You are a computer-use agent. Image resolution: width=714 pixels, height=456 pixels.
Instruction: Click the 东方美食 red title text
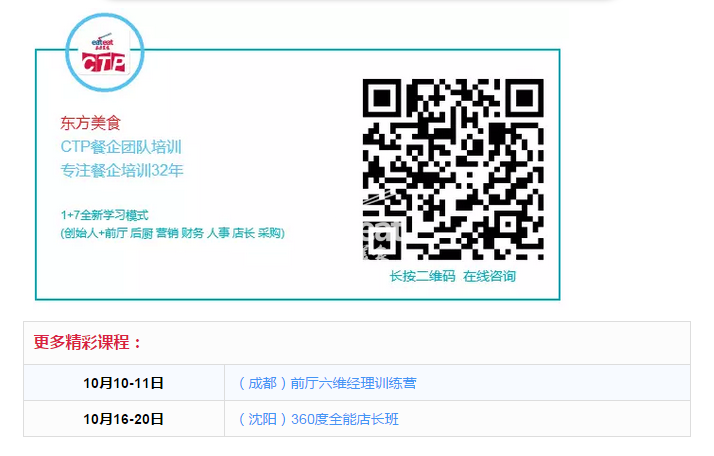pyautogui.click(x=90, y=123)
